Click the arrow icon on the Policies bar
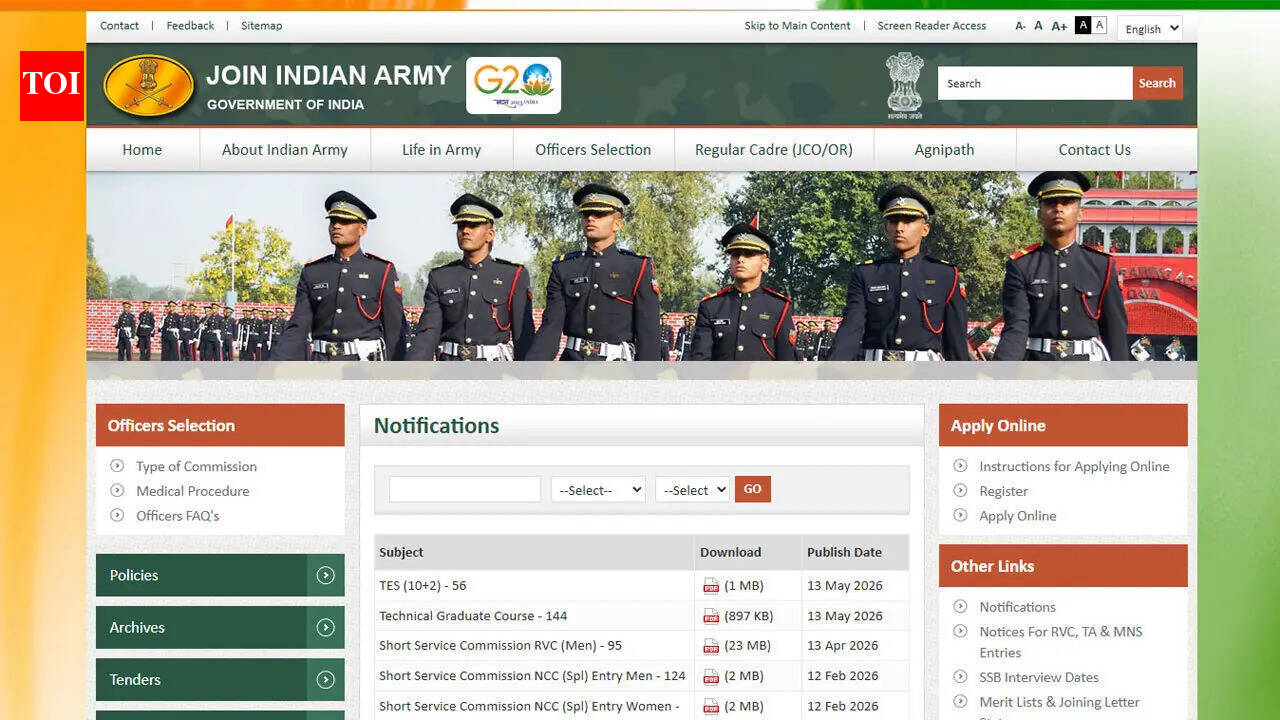Viewport: 1280px width, 720px height. point(325,575)
